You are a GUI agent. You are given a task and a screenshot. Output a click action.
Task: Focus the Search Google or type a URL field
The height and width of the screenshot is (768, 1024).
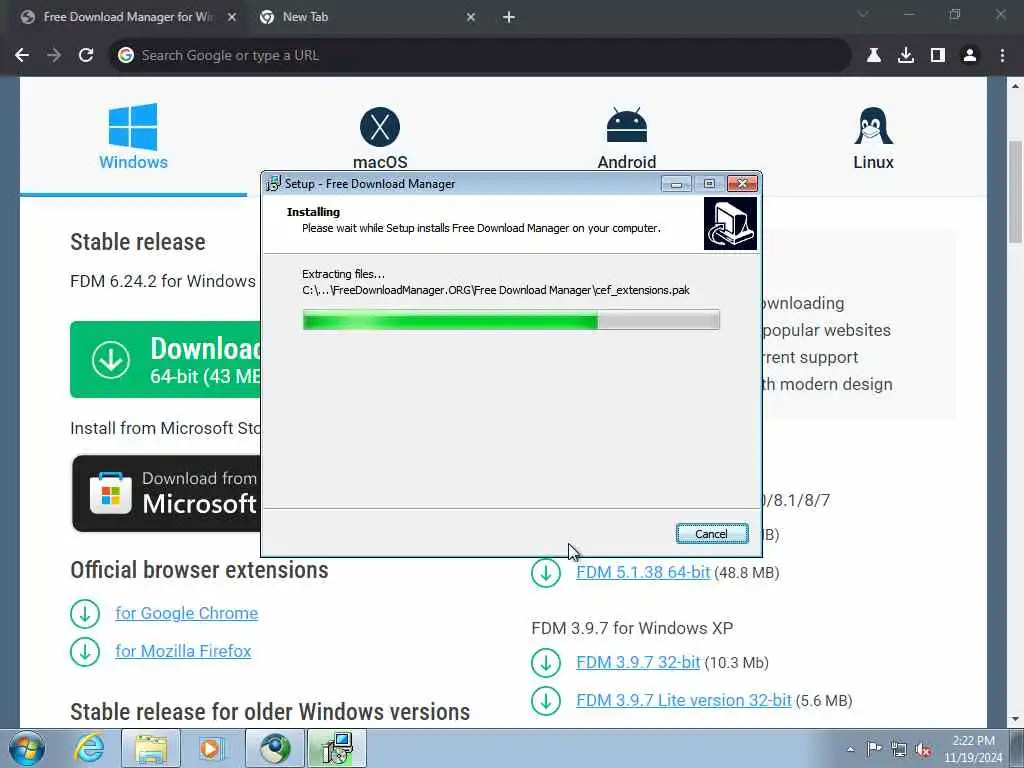coord(480,56)
